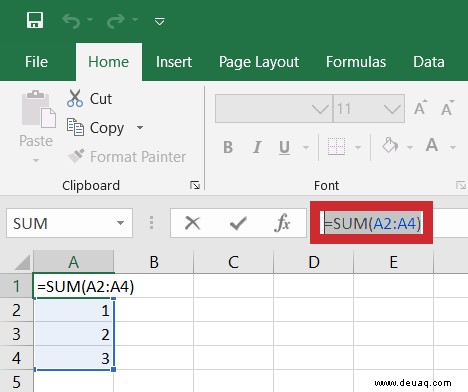Click the Select All corner triangle

tap(21, 262)
